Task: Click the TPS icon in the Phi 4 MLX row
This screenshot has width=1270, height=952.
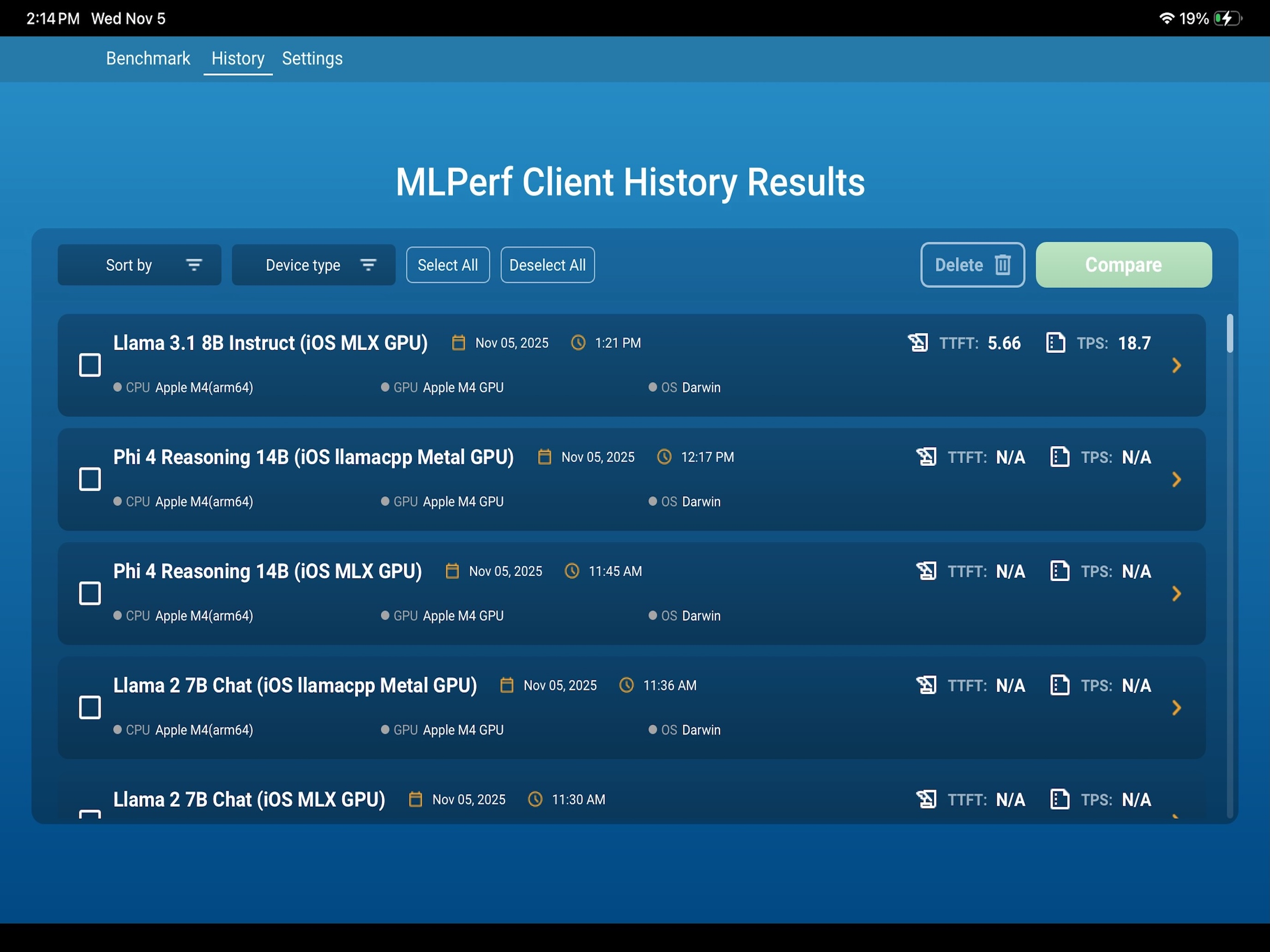Action: tap(1060, 571)
